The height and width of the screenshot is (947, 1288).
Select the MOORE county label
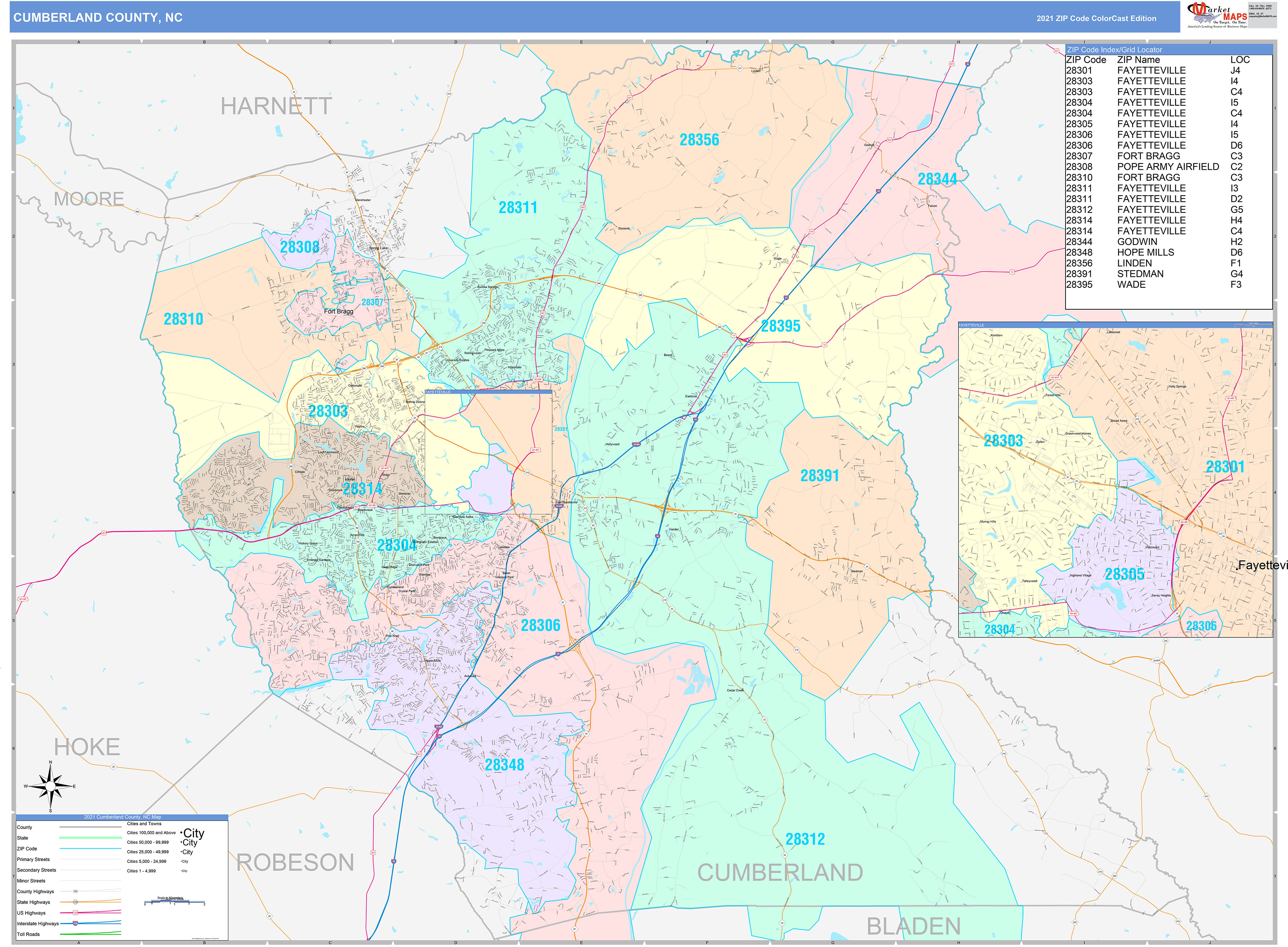point(89,199)
